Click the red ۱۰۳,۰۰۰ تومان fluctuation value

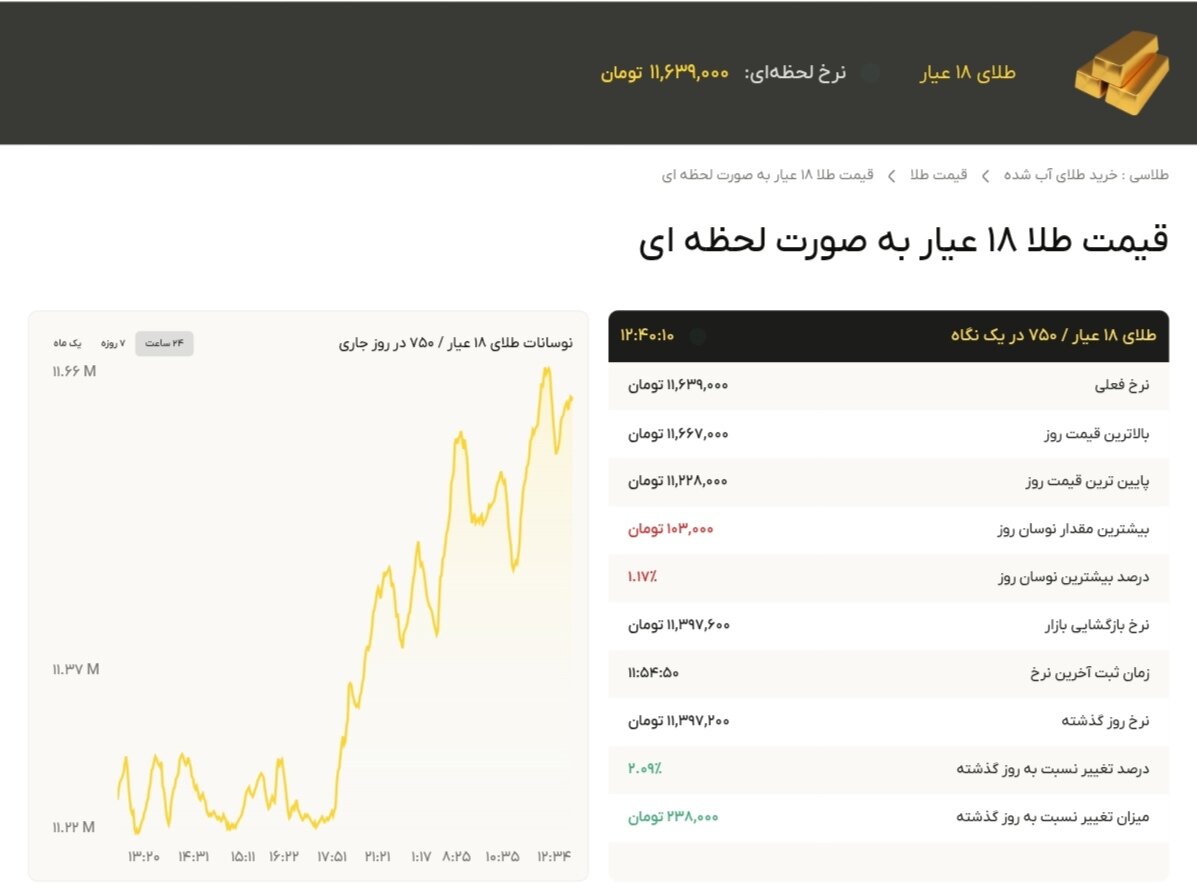[x=668, y=529]
